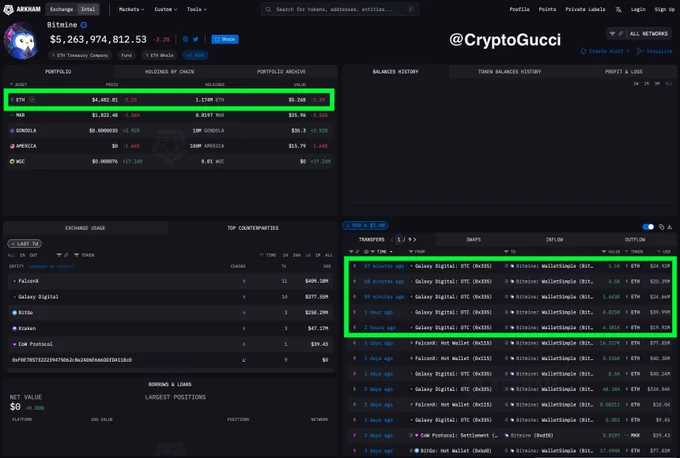The image size is (680, 458).
Task: Click the Time filter icon in counterparties
Action: [262, 255]
